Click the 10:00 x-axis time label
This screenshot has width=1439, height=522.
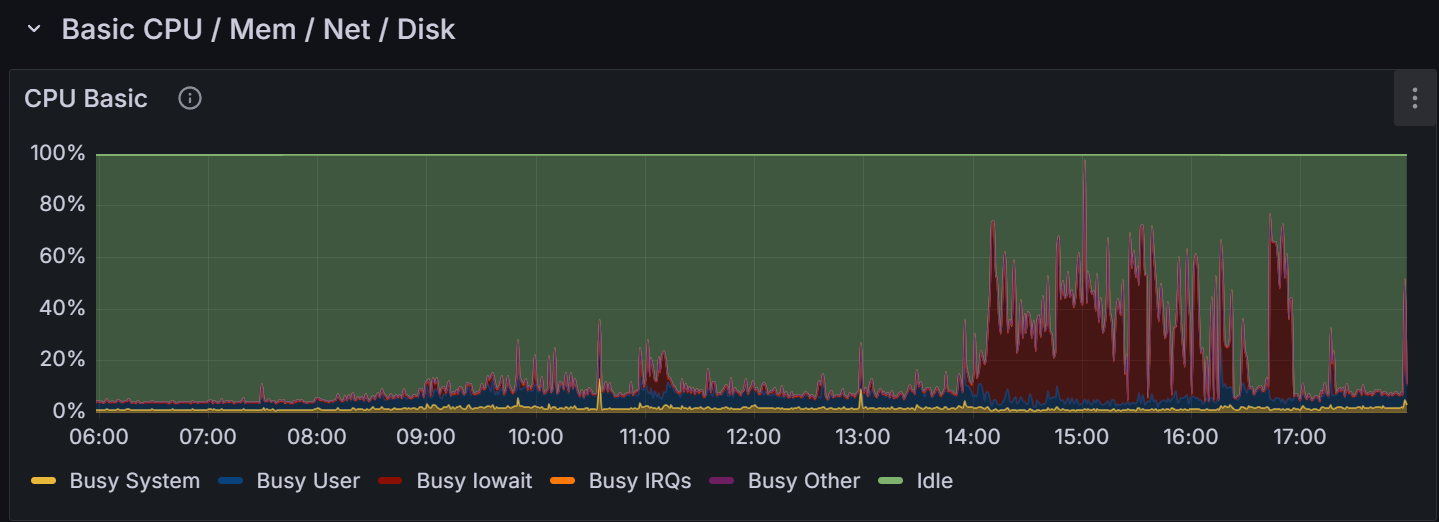(x=535, y=437)
